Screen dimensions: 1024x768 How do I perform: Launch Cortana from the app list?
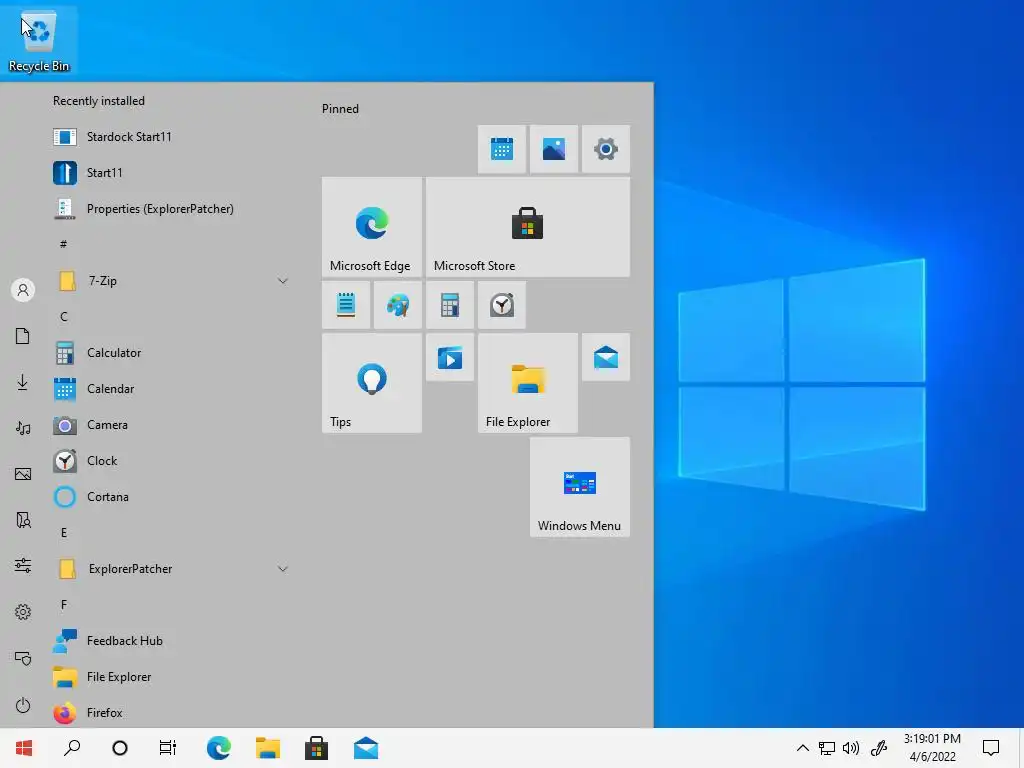point(170,497)
